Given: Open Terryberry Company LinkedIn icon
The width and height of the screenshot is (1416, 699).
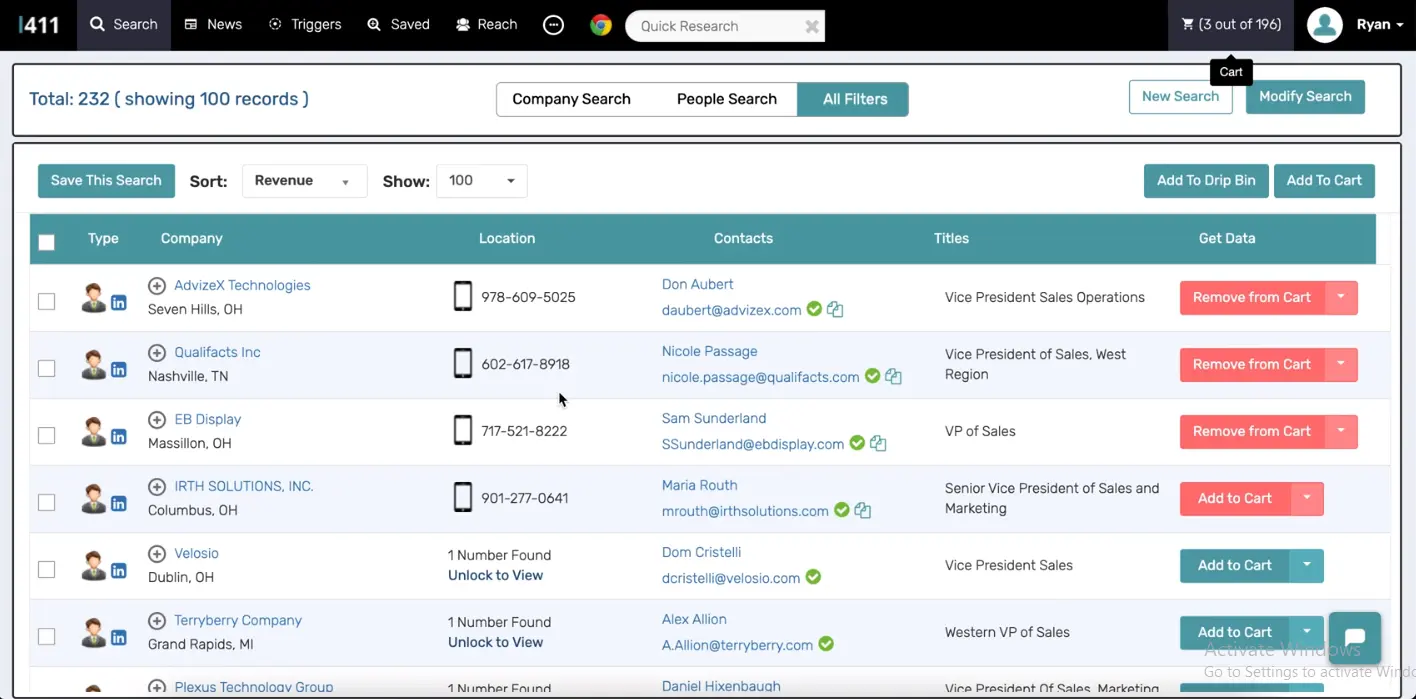Looking at the screenshot, I should pyautogui.click(x=119, y=637).
